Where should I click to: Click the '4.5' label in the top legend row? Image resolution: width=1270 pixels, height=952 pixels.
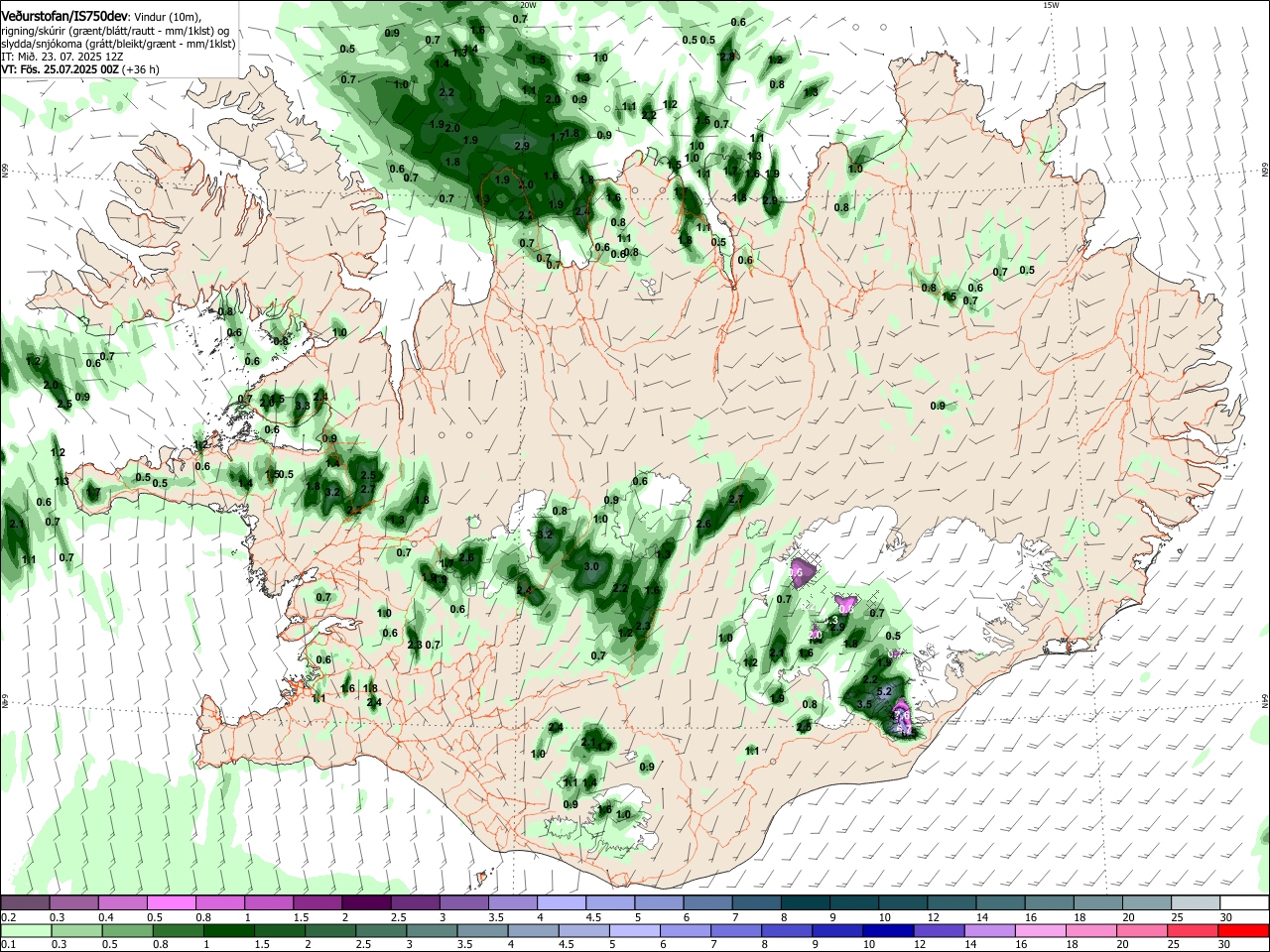[593, 917]
